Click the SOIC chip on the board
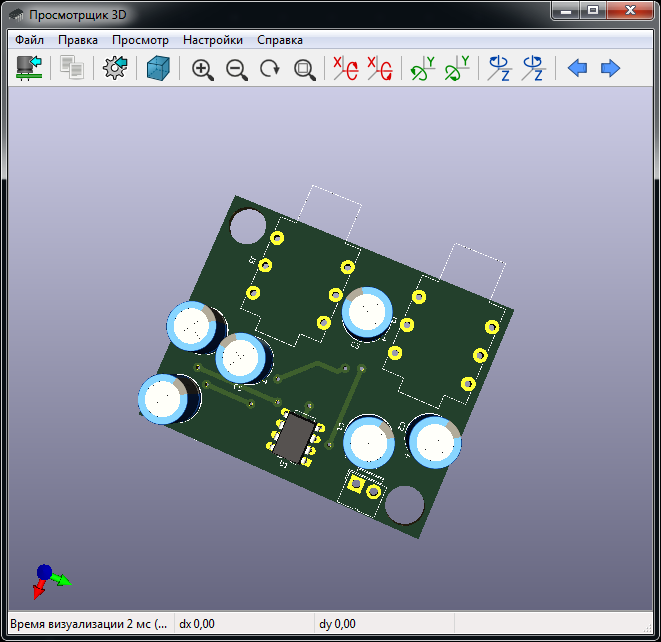Image resolution: width=661 pixels, height=642 pixels. 294,437
